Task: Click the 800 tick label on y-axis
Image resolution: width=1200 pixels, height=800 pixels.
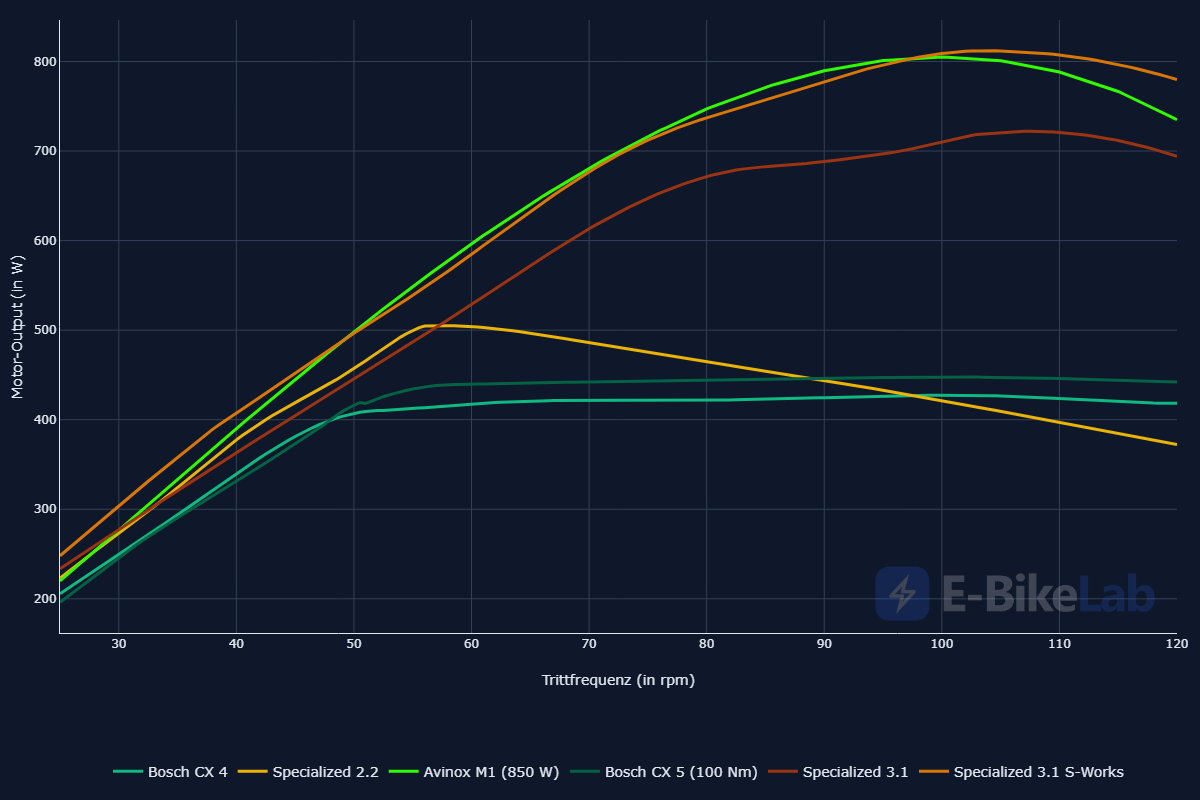Action: [42, 62]
